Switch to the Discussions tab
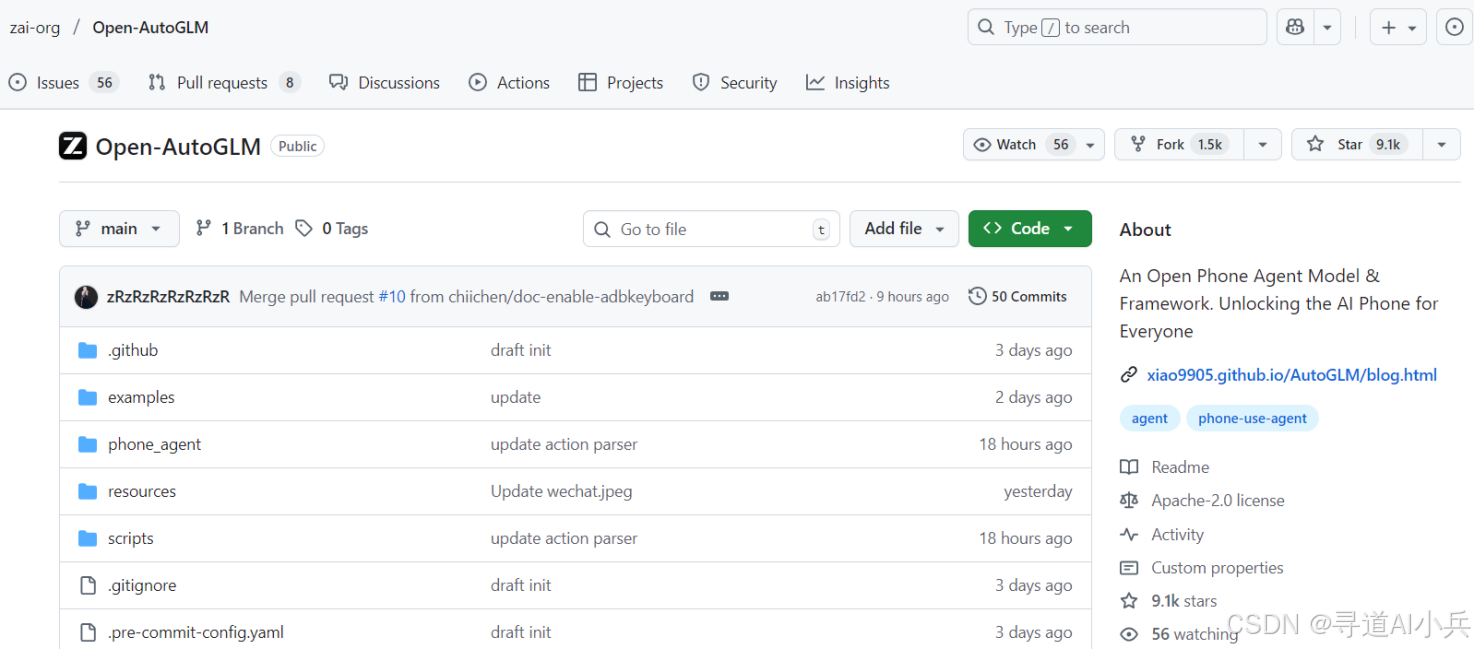Viewport: 1475px width, 650px height. pos(385,83)
